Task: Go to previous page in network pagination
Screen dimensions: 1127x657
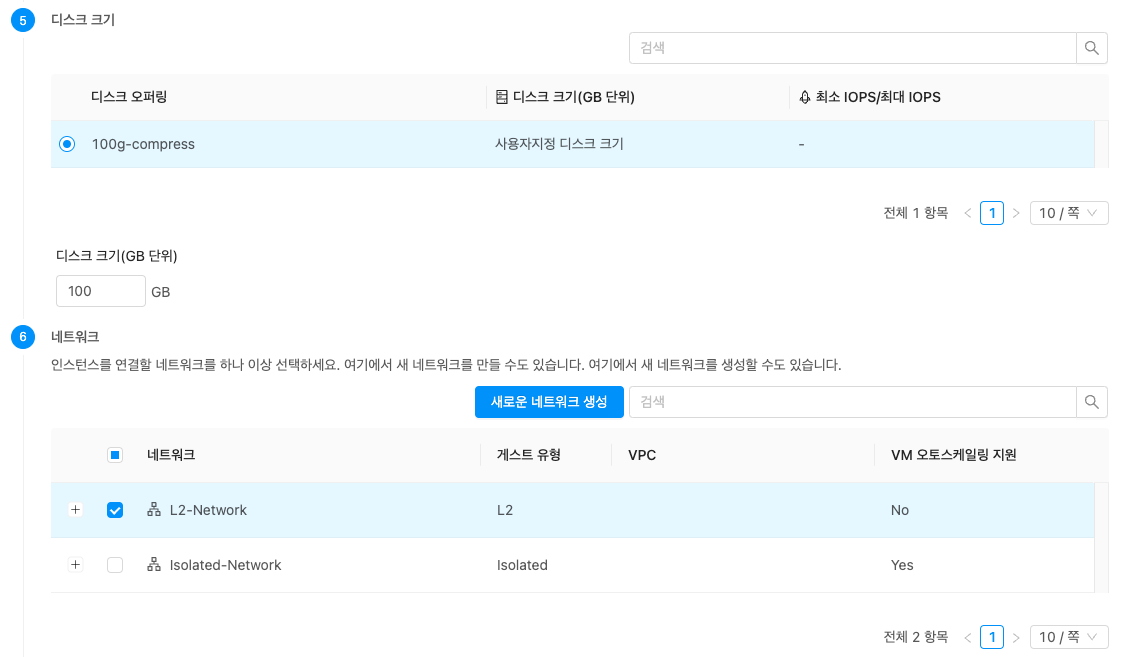Action: pos(967,637)
